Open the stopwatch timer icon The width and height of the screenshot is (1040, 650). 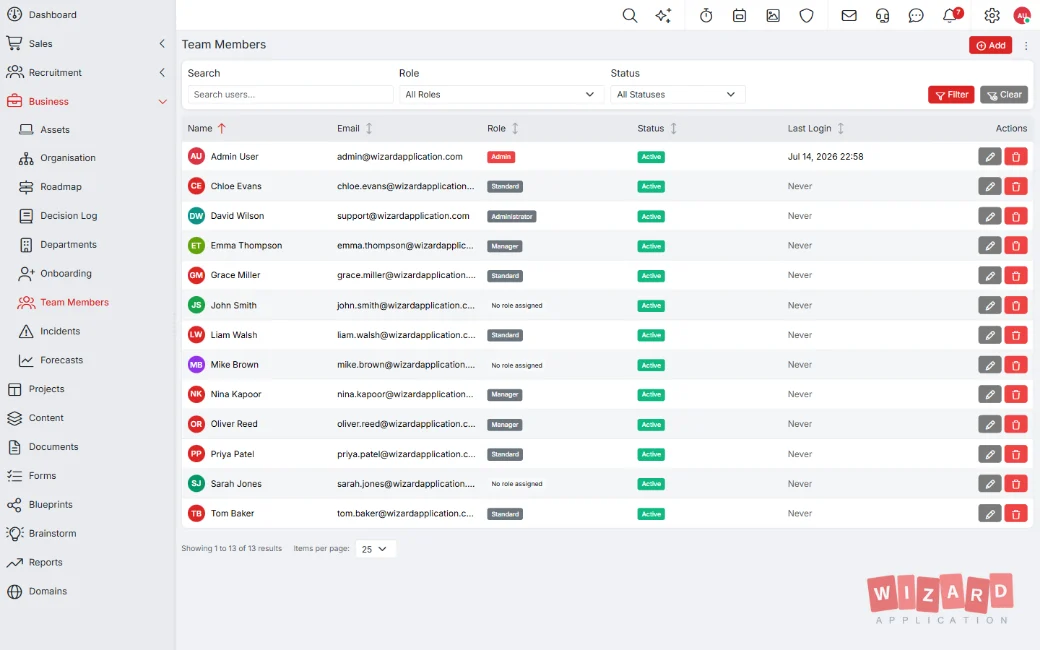pyautogui.click(x=706, y=15)
